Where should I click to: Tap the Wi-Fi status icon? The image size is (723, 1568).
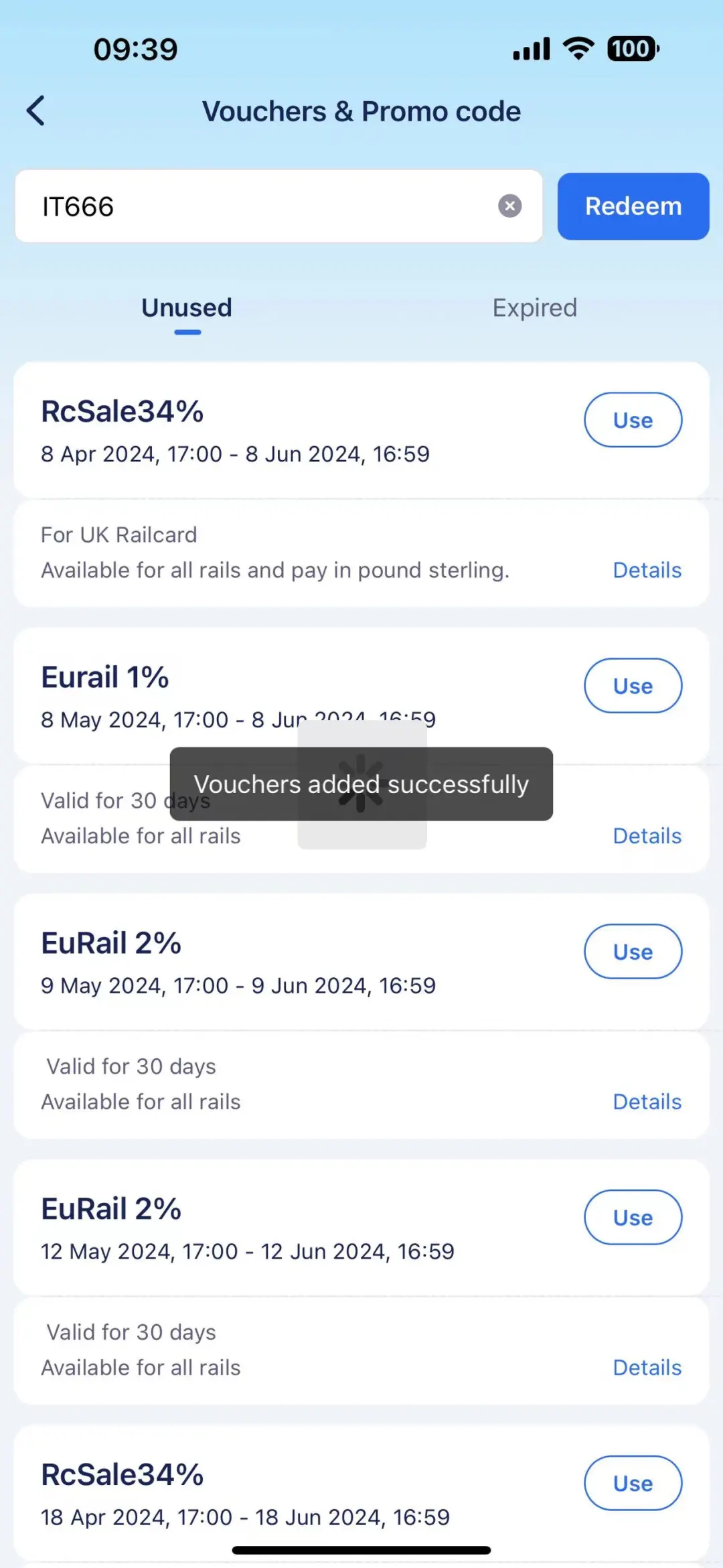pos(578,48)
